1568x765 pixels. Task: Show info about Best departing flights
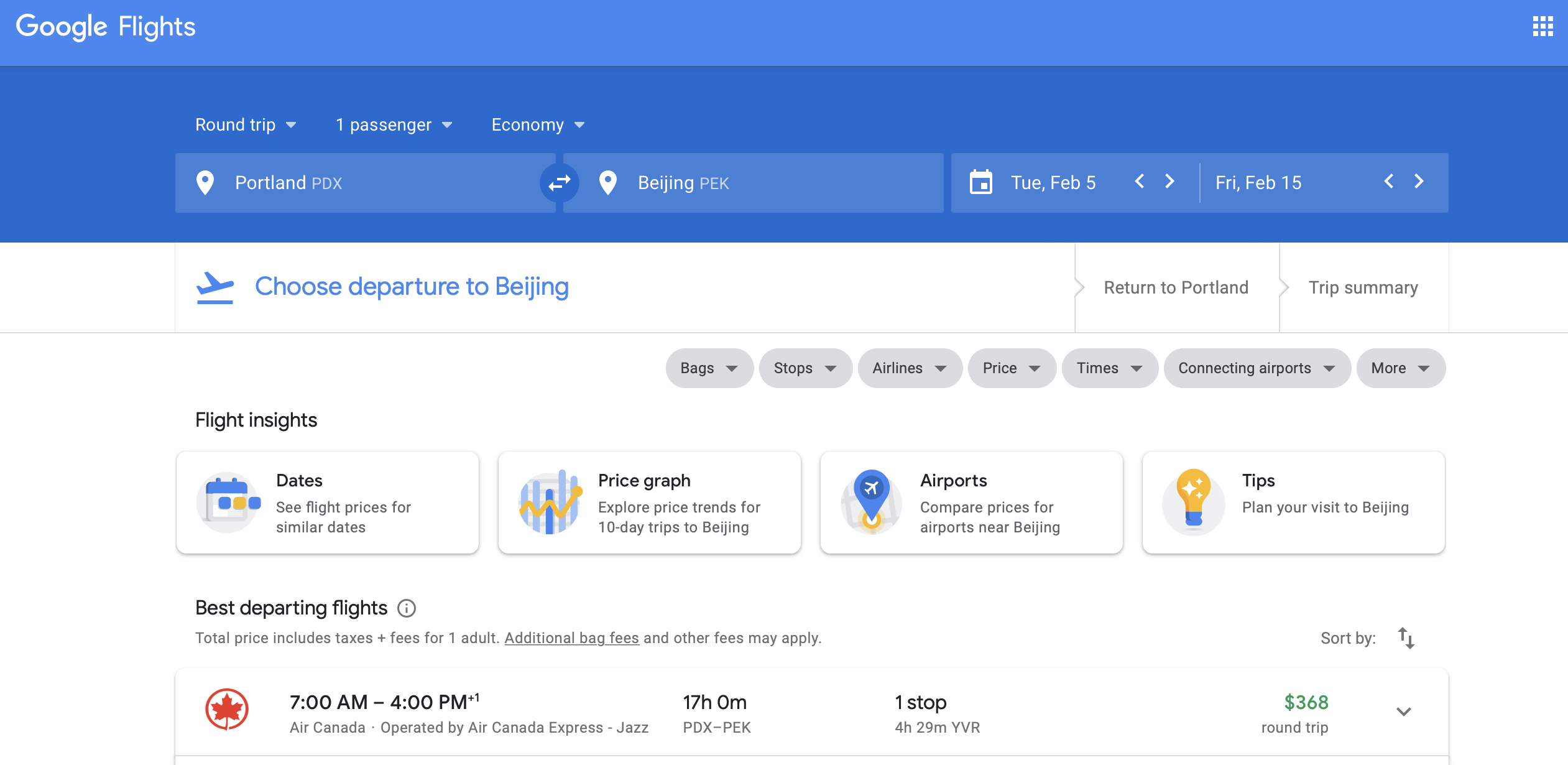pos(407,608)
